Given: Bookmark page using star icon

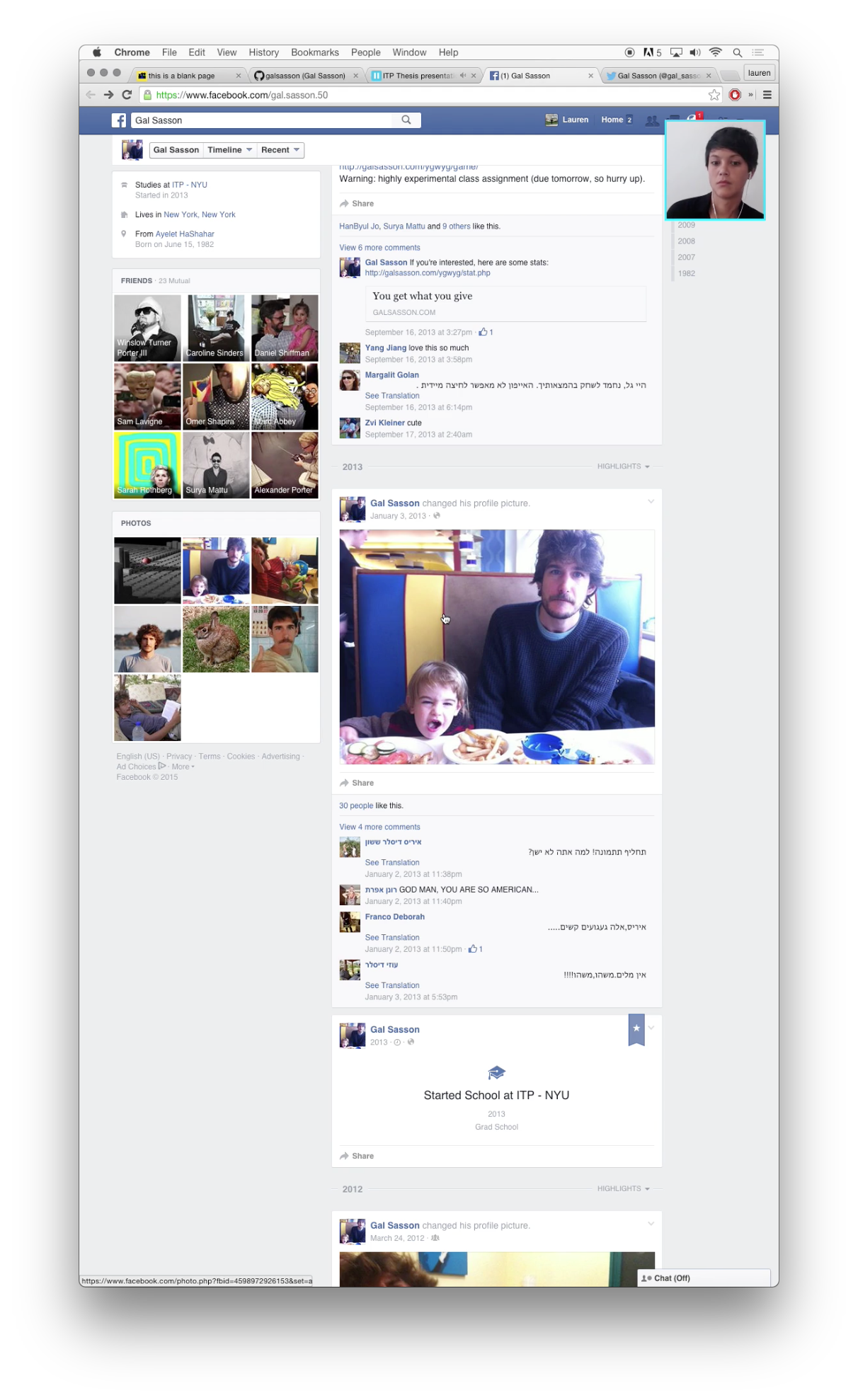Looking at the screenshot, I should click(x=714, y=95).
